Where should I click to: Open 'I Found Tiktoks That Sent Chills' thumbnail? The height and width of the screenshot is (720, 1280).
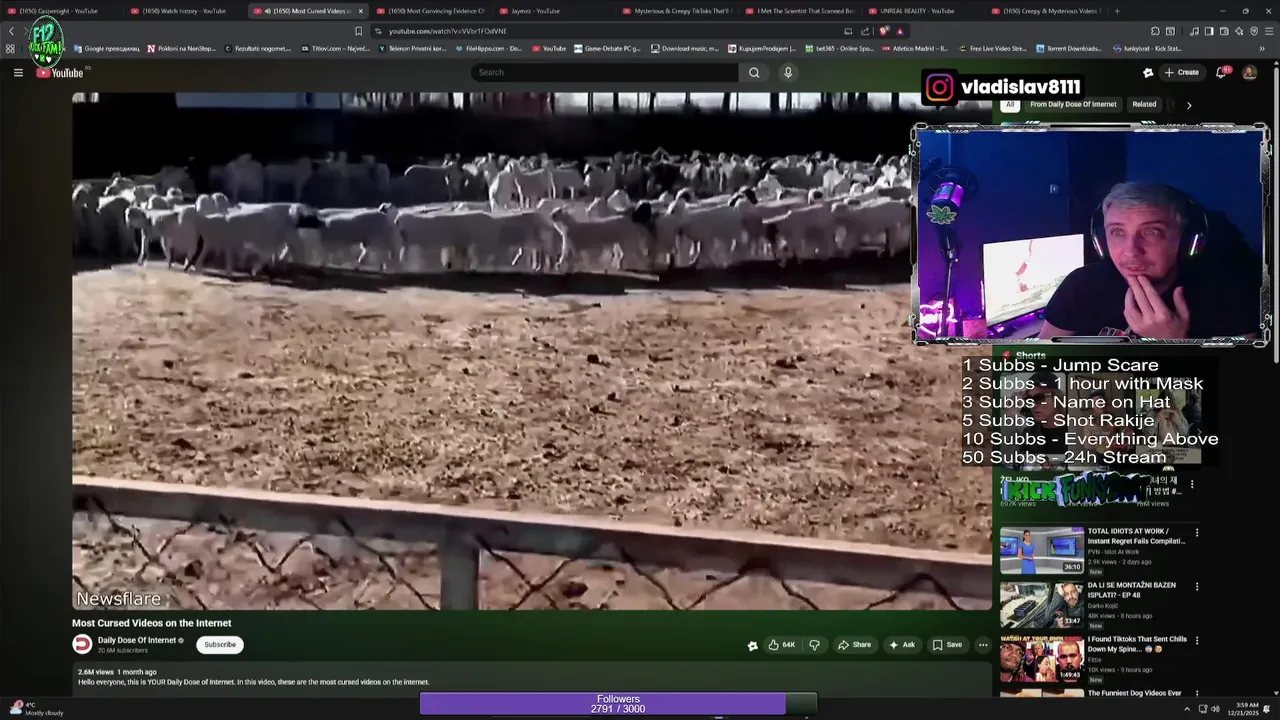tap(1041, 658)
